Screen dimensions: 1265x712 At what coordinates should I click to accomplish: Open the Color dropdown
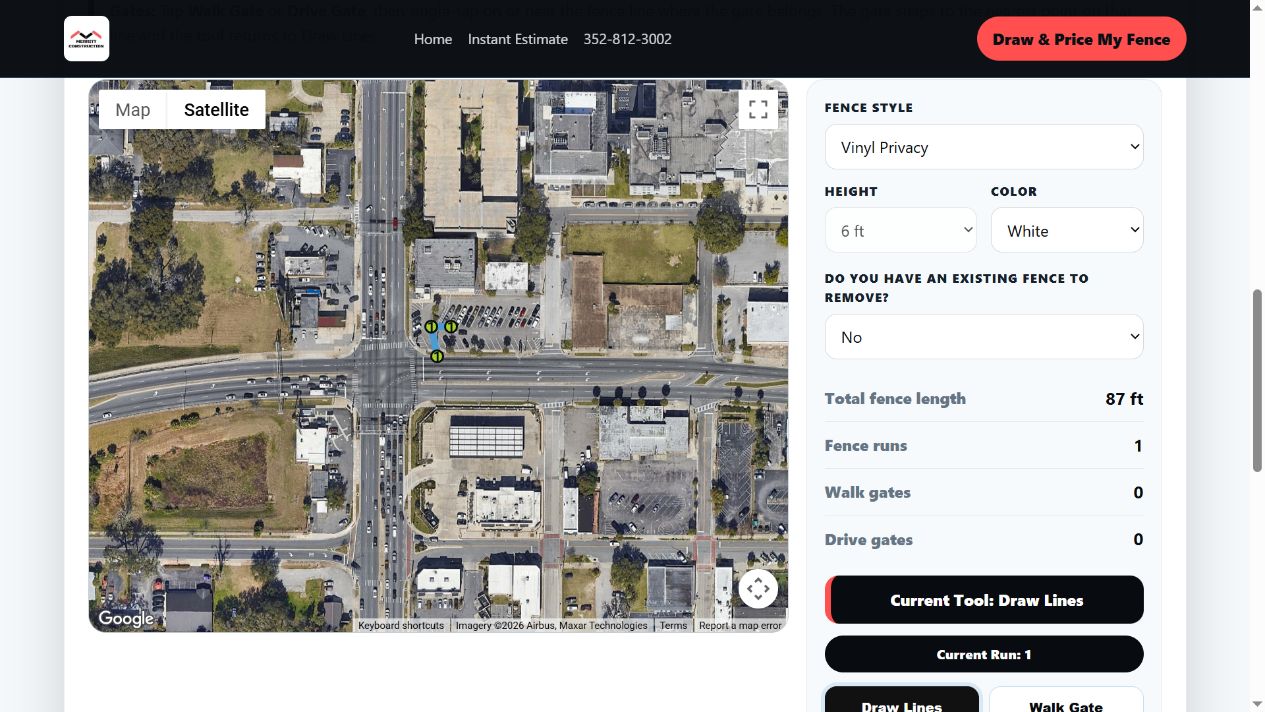(x=1067, y=230)
